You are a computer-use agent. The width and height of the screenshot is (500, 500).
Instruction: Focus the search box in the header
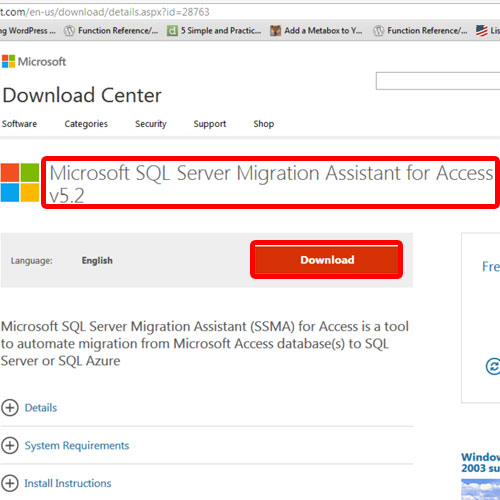pyautogui.click(x=438, y=81)
